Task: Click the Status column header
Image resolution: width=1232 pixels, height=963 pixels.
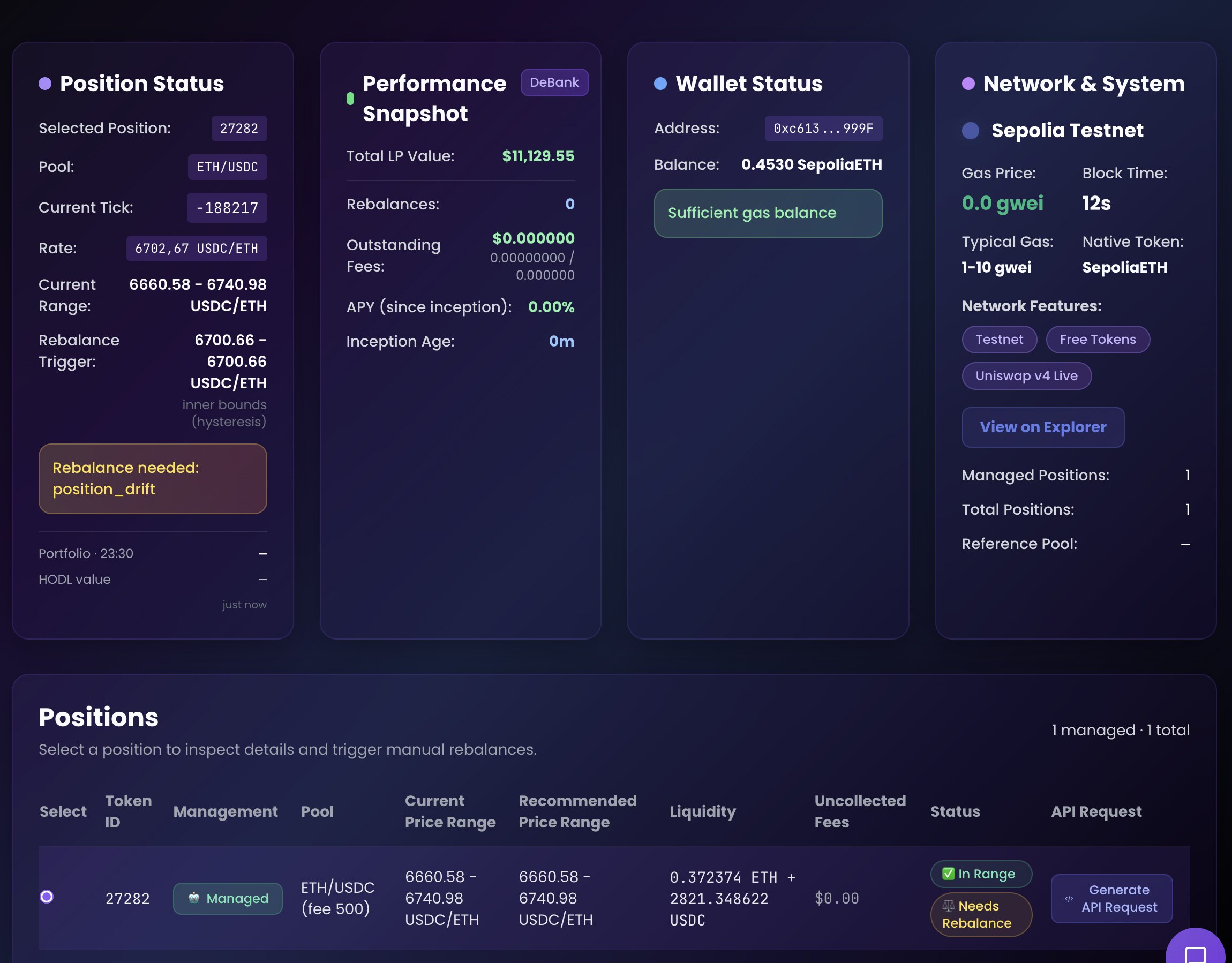Action: tap(955, 811)
